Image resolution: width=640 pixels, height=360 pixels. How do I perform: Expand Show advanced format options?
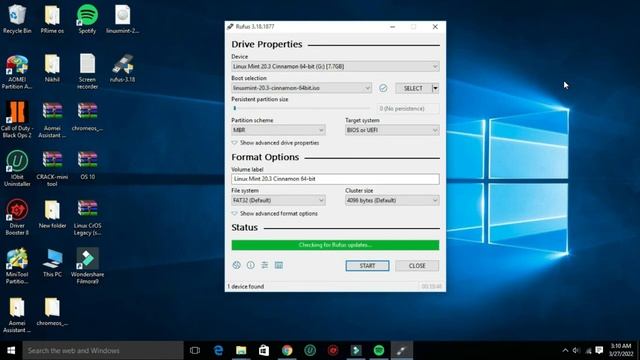tap(275, 213)
